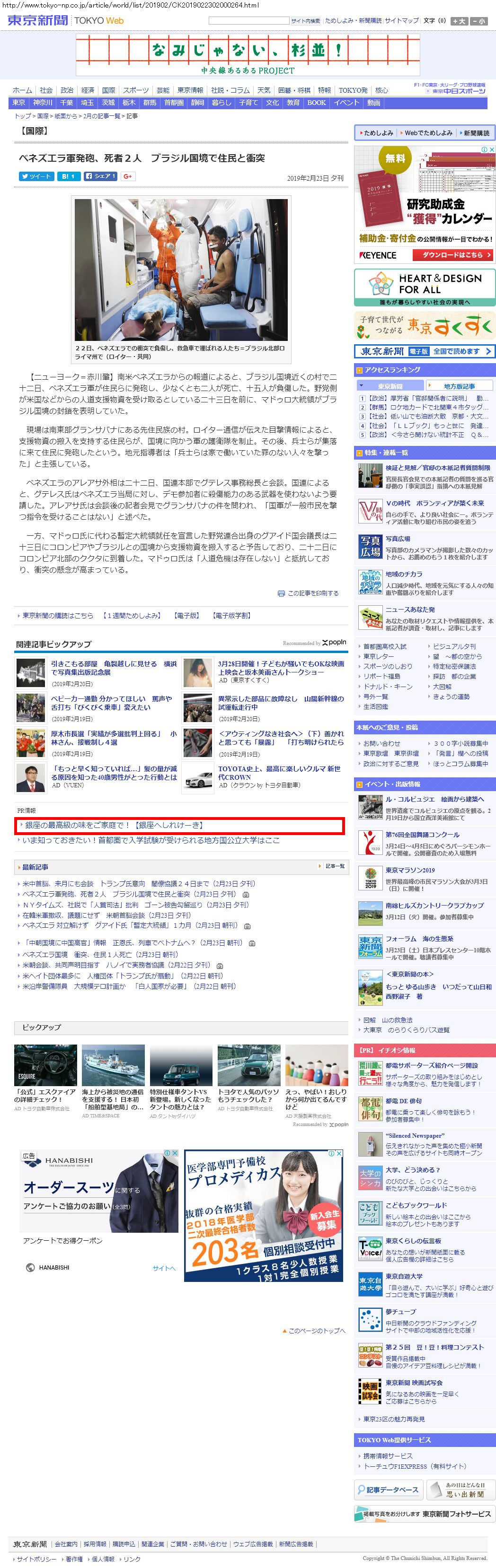This screenshot has width=496, height=1568.
Task: Click the camera icon beside ベネズエラ 対立解けず headline
Action: pyautogui.click(x=248, y=926)
